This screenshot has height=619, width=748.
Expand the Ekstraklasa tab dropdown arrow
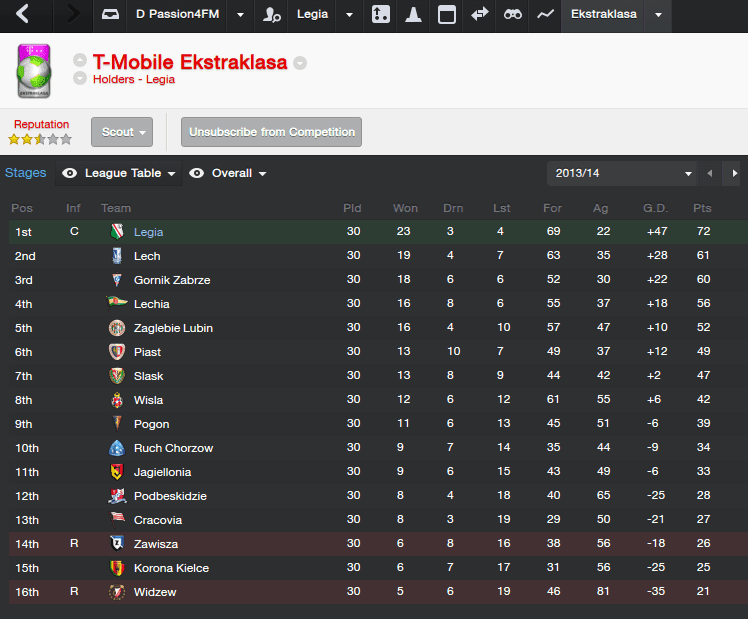pos(658,15)
